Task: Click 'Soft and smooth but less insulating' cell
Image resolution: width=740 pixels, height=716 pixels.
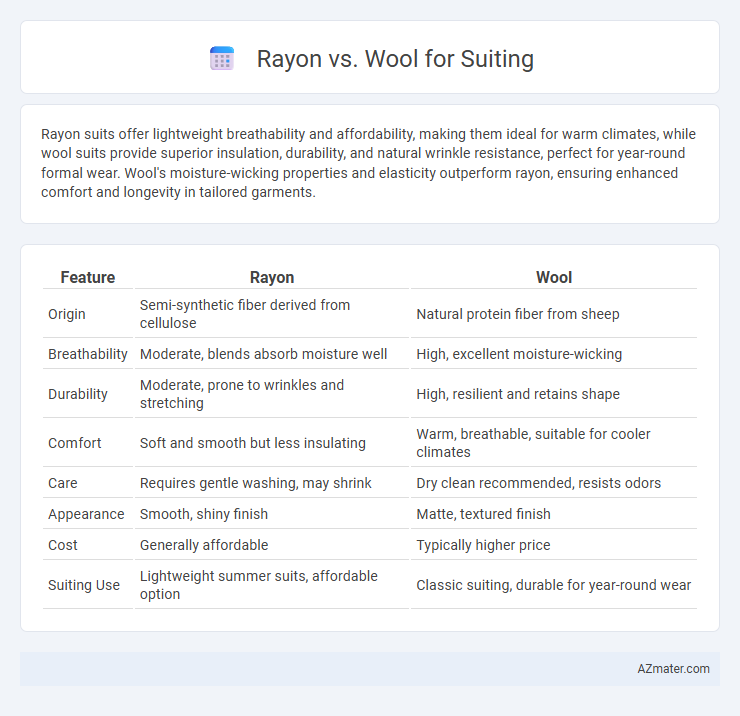Action: point(272,443)
